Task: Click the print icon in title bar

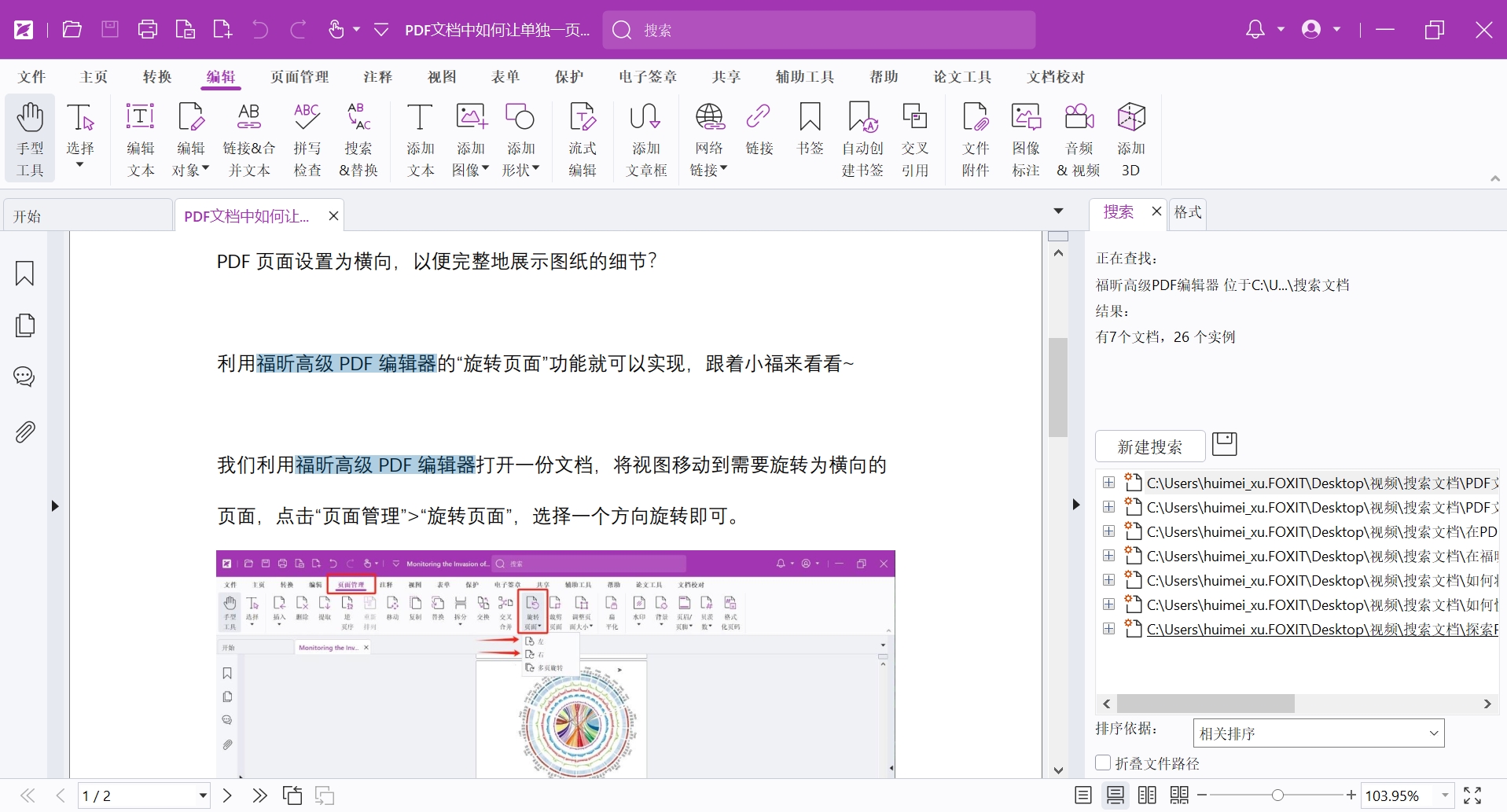Action: 147,30
